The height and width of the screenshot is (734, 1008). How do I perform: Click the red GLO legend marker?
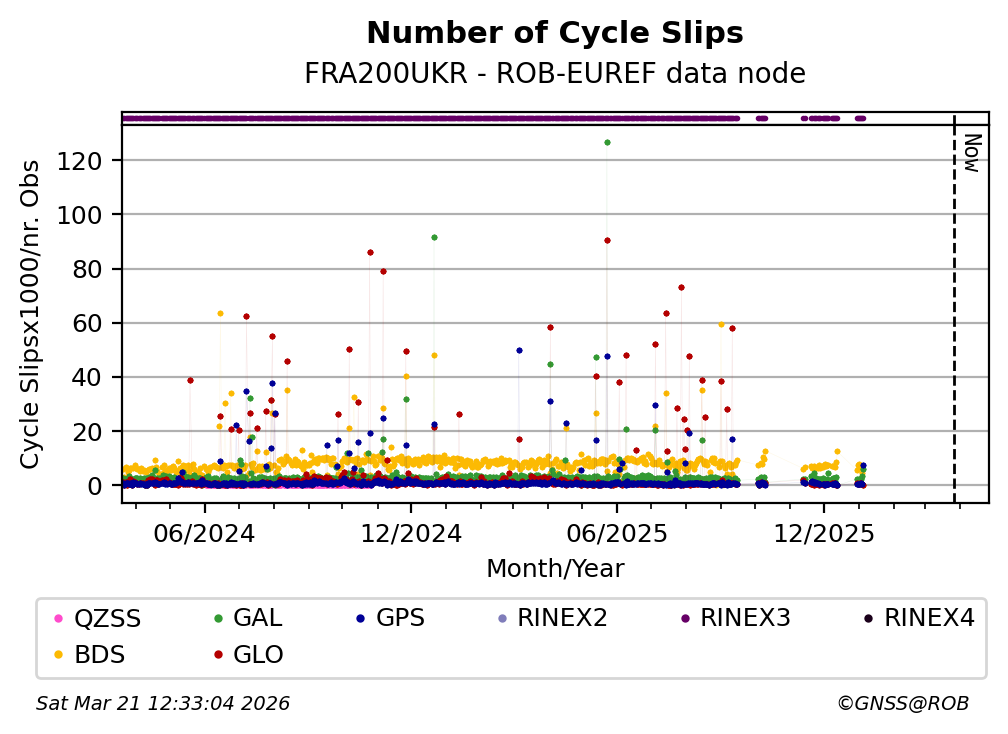[217, 655]
